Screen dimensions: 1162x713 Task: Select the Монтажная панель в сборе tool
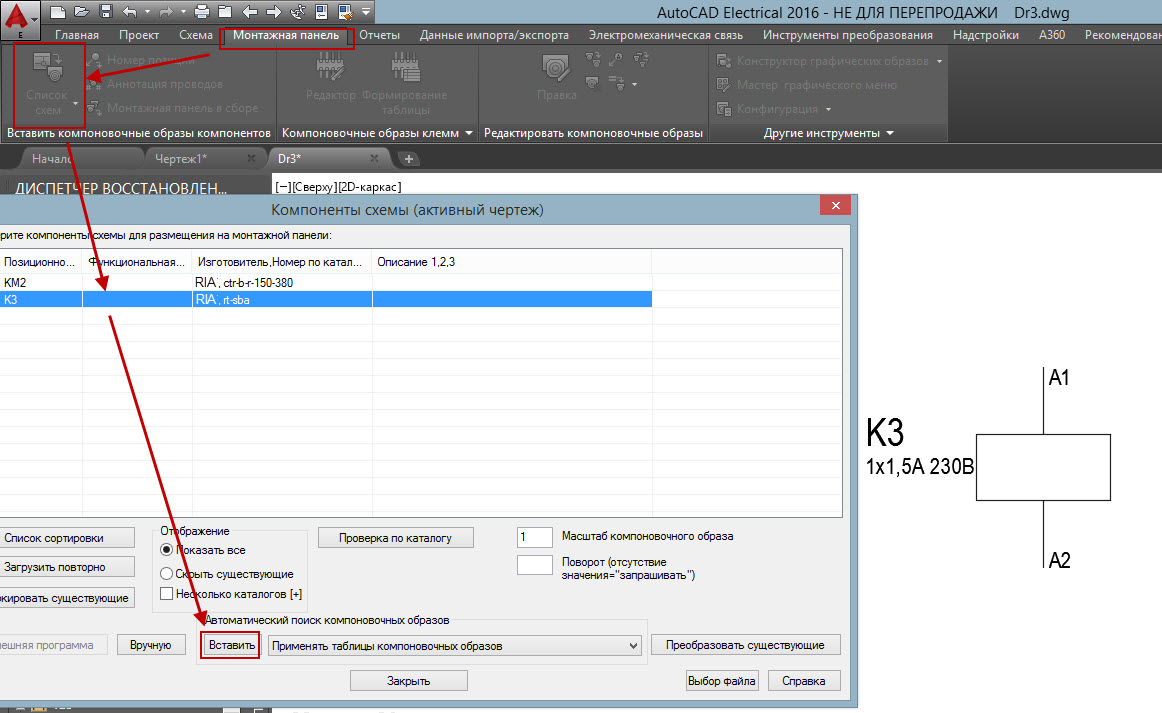pyautogui.click(x=173, y=107)
